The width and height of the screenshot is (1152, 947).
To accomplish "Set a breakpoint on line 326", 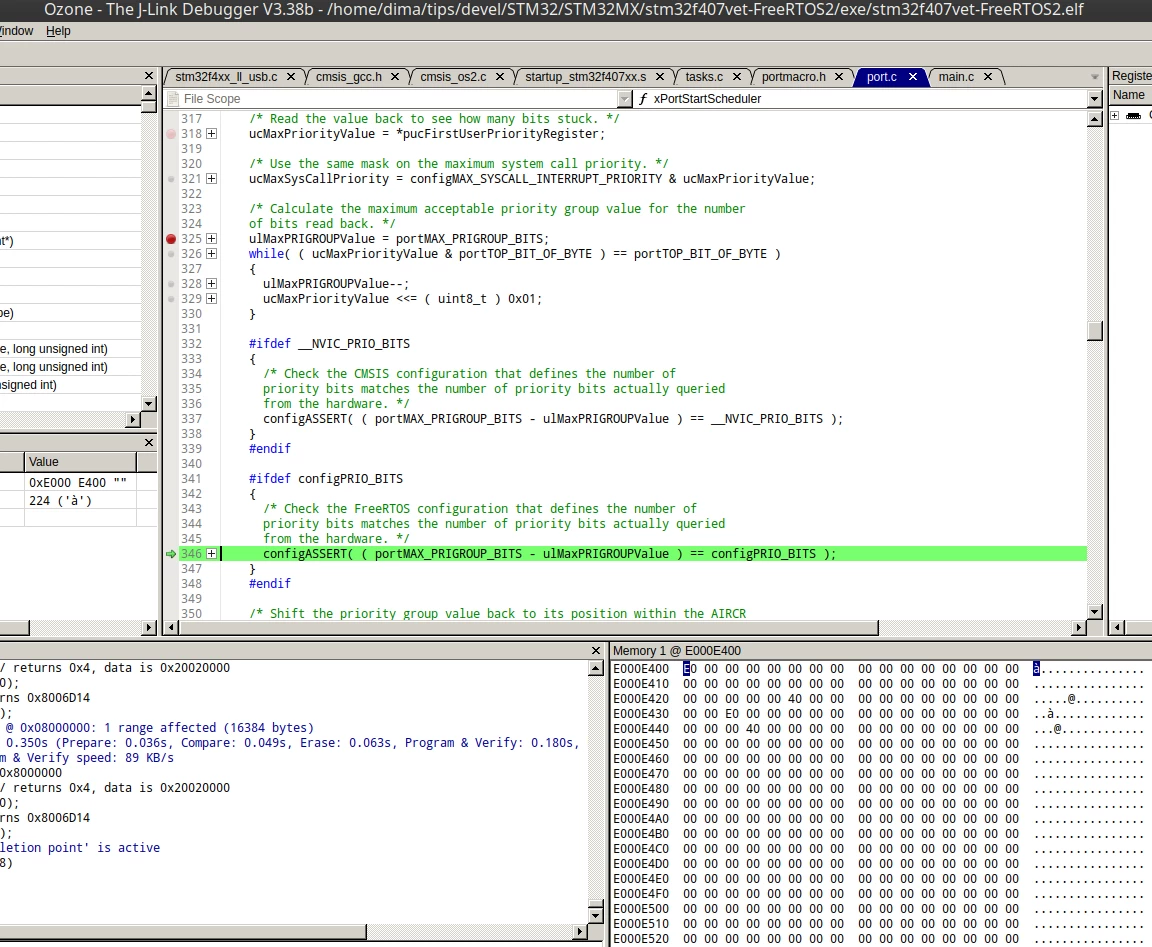I will click(x=171, y=253).
